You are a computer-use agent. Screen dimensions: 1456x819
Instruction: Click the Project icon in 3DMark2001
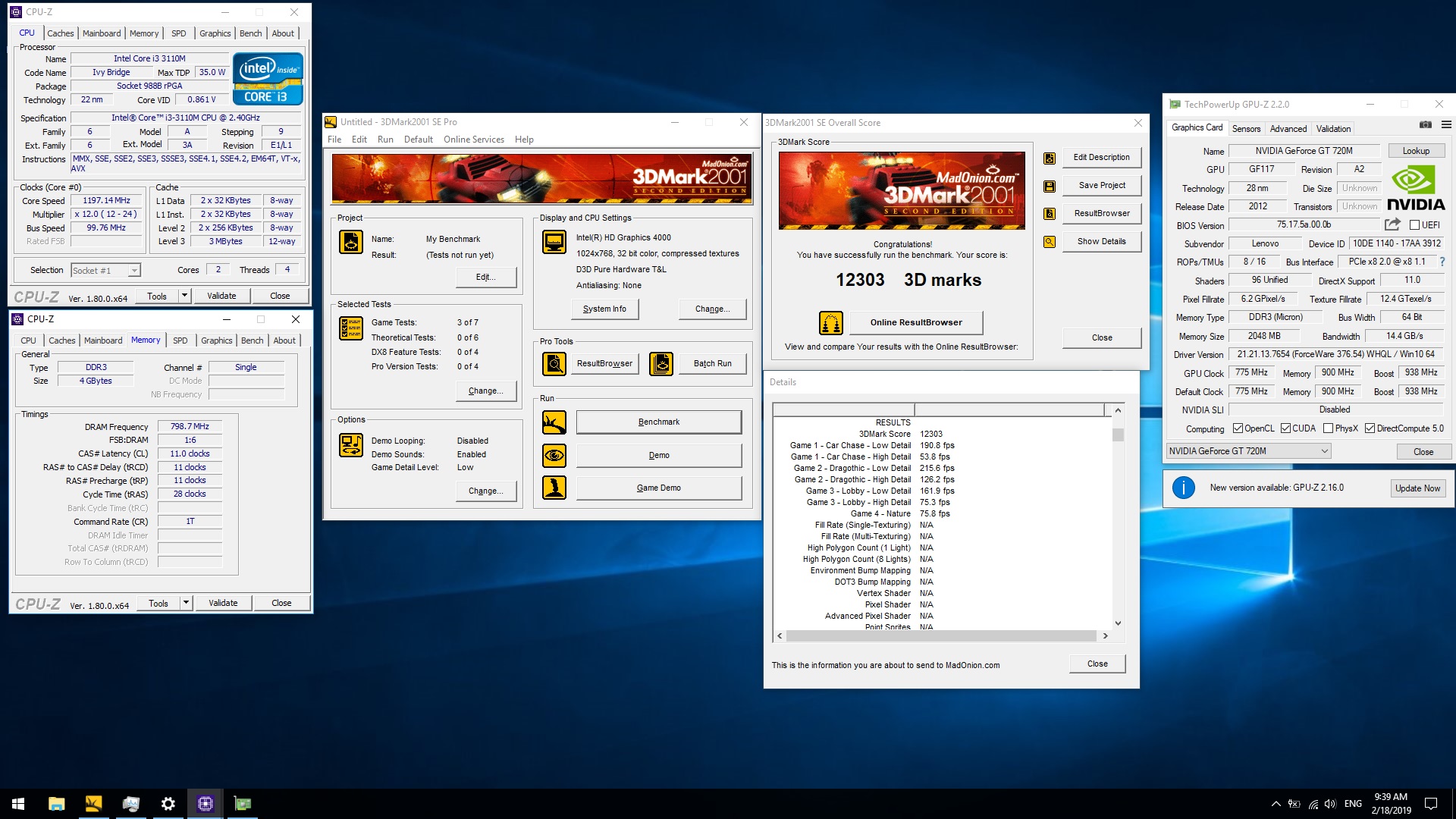tap(350, 242)
